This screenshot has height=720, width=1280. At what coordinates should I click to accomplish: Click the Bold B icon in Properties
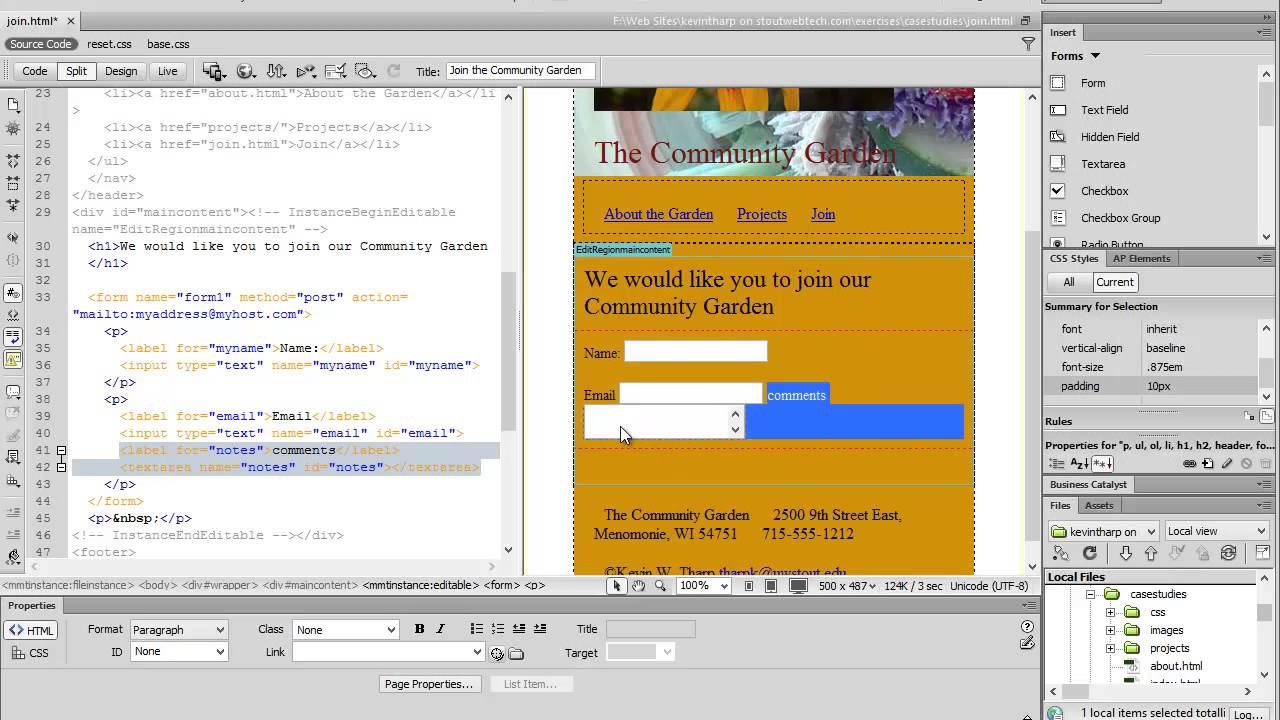point(420,629)
